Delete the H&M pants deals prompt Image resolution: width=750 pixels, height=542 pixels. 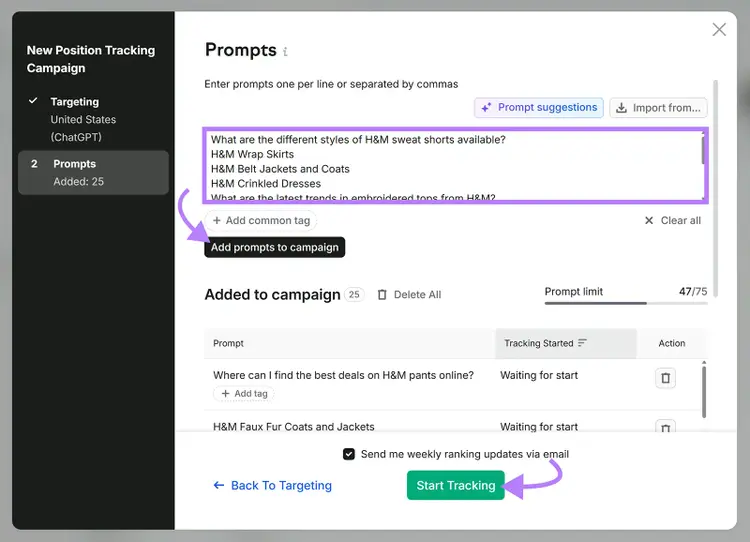tap(665, 378)
